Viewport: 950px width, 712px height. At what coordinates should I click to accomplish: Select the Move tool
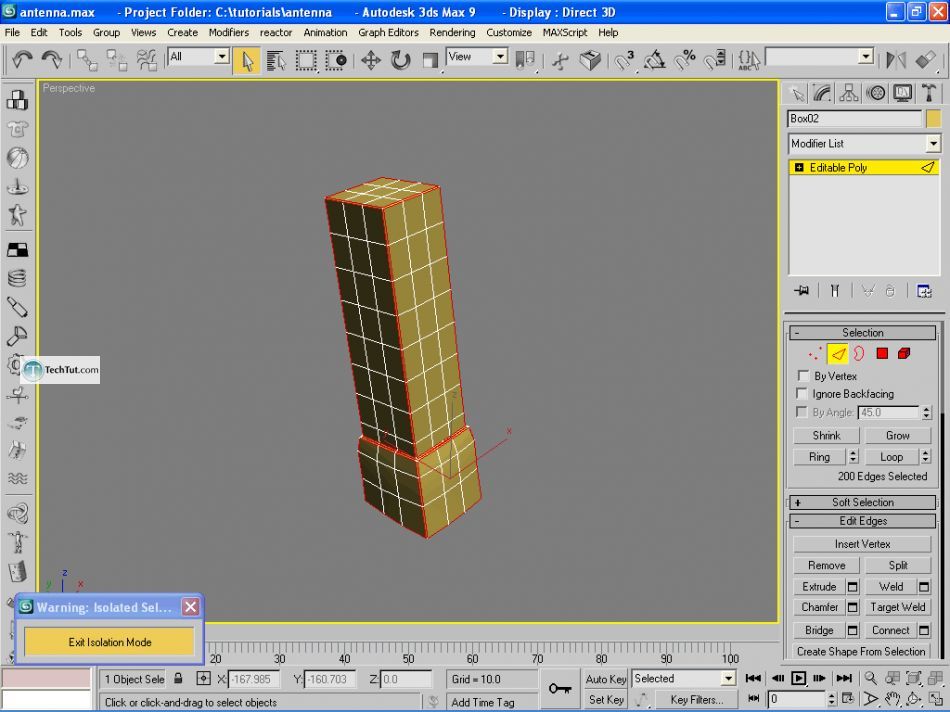tap(371, 61)
